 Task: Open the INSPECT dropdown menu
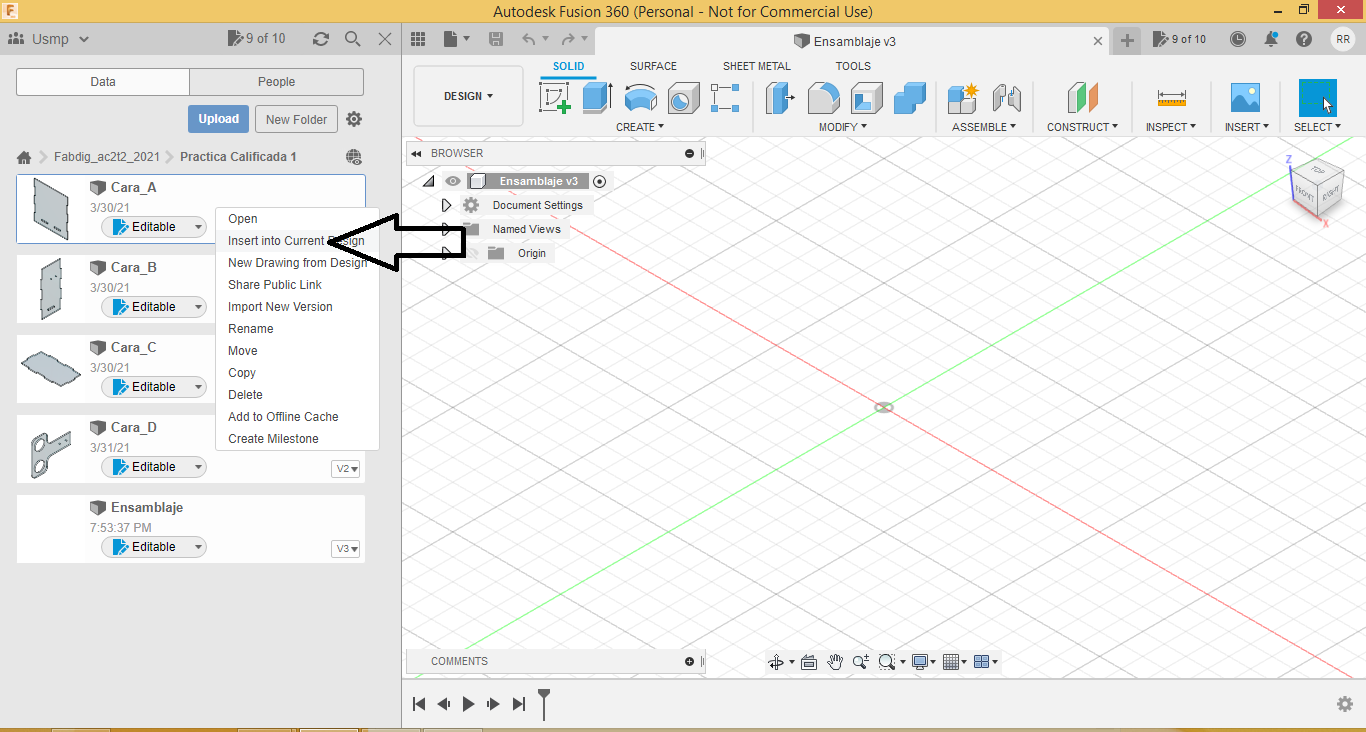1171,127
